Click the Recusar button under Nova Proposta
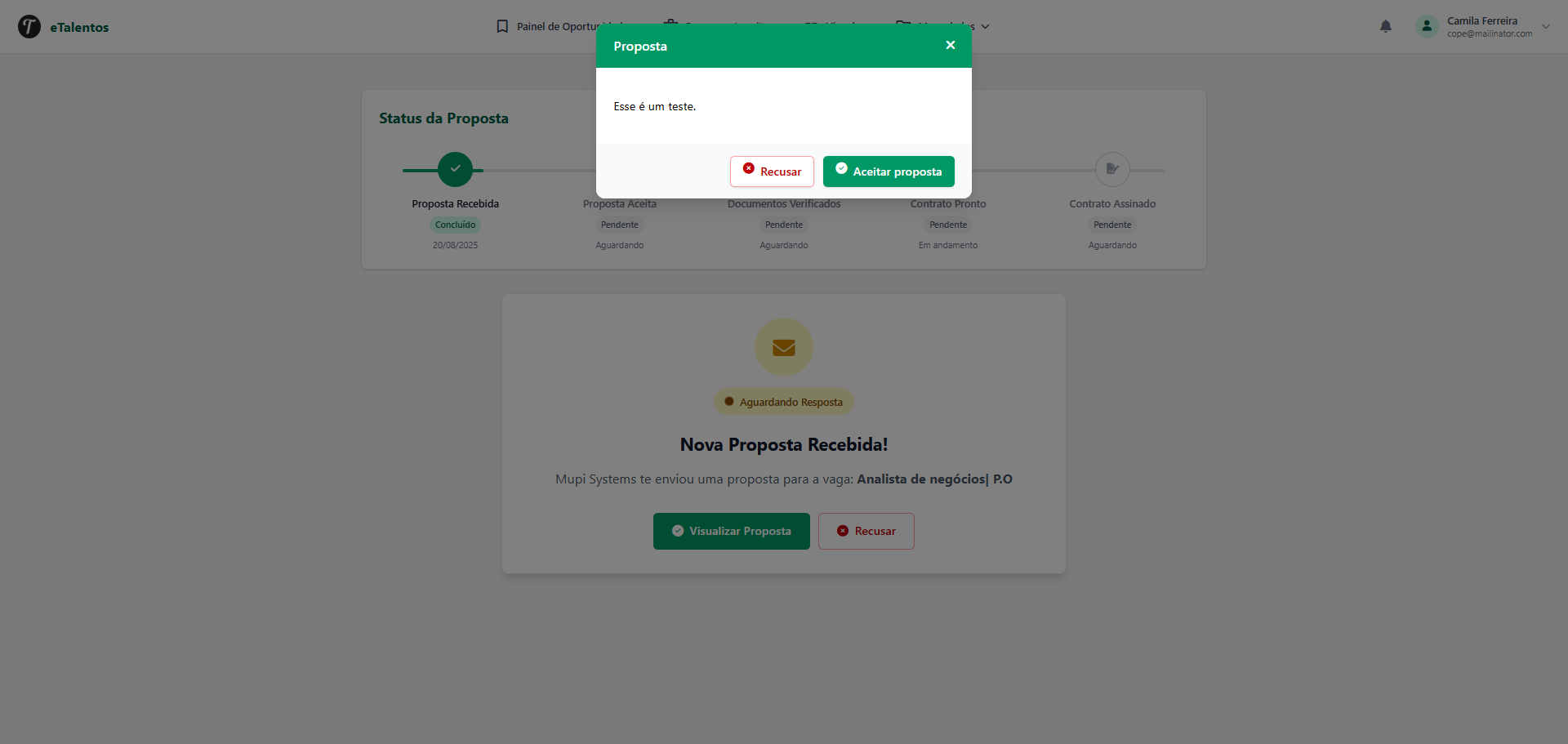 click(866, 531)
